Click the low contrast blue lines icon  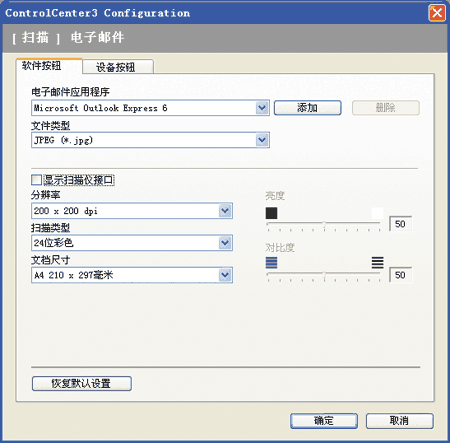[x=271, y=263]
